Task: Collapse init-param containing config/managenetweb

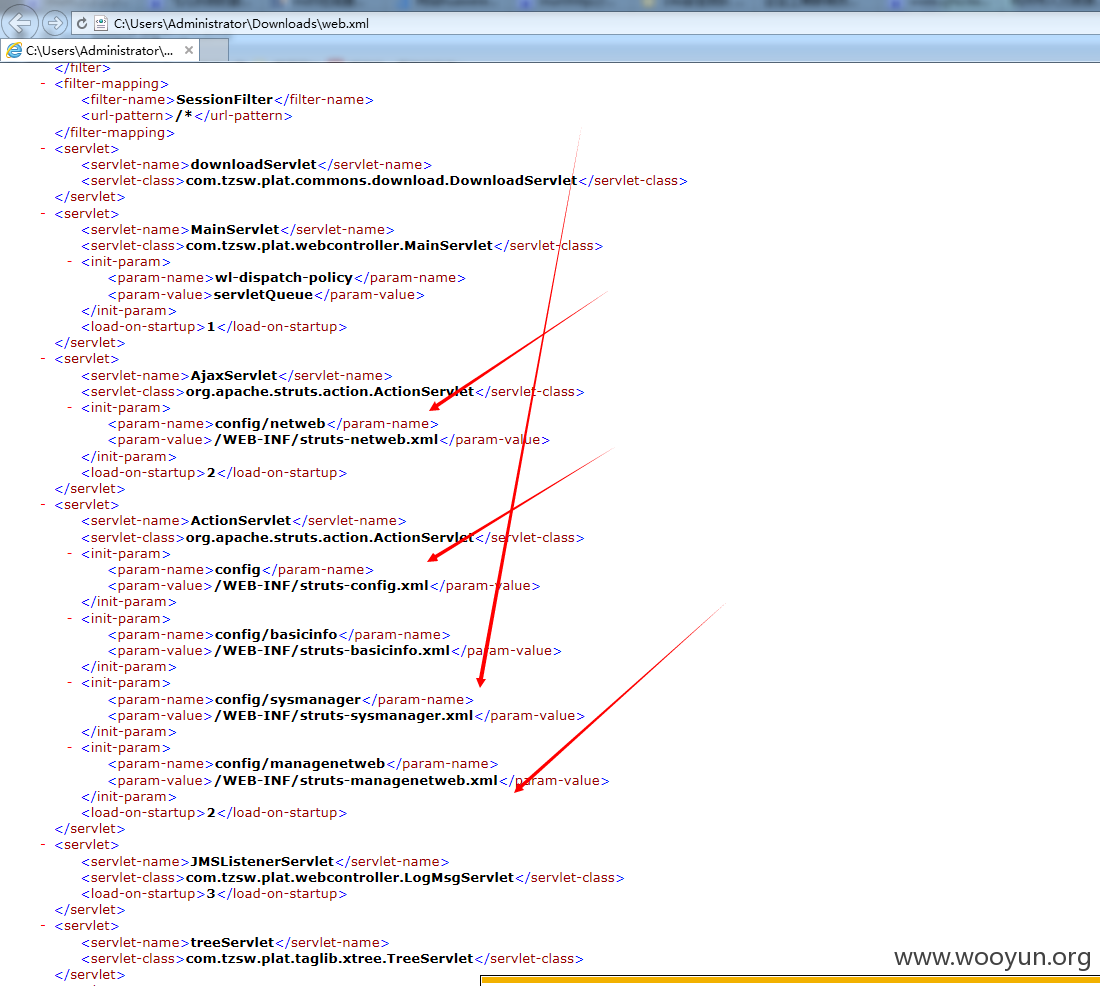Action: 69,747
